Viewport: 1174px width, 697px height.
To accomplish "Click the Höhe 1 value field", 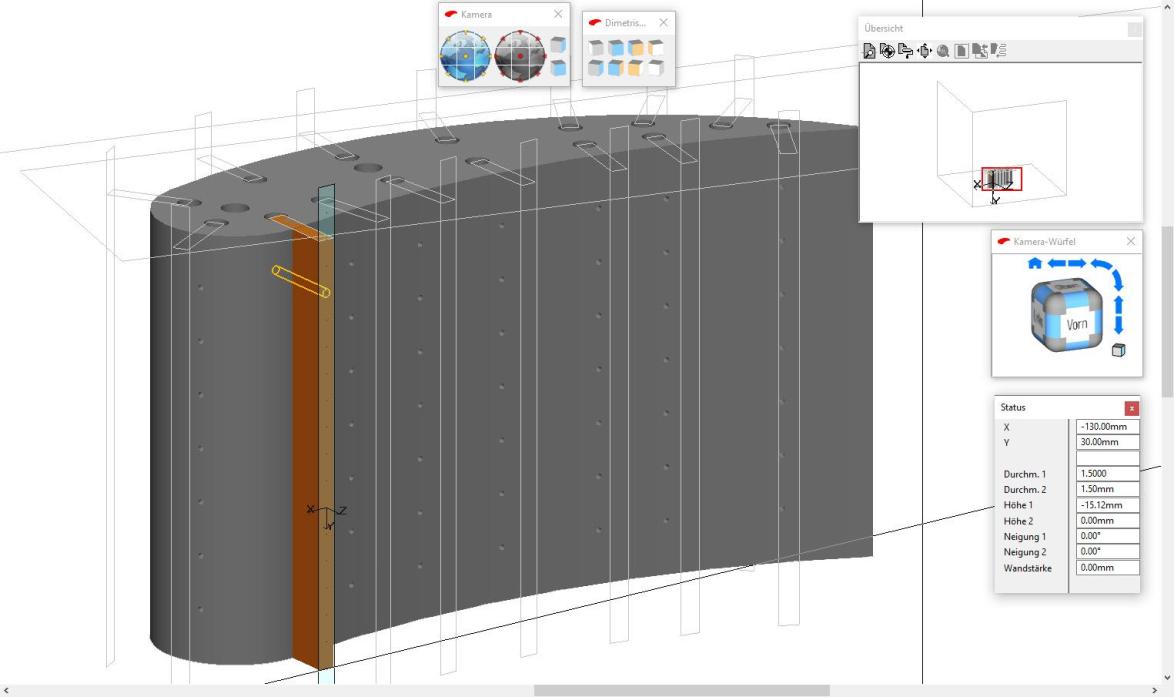I will point(1108,505).
